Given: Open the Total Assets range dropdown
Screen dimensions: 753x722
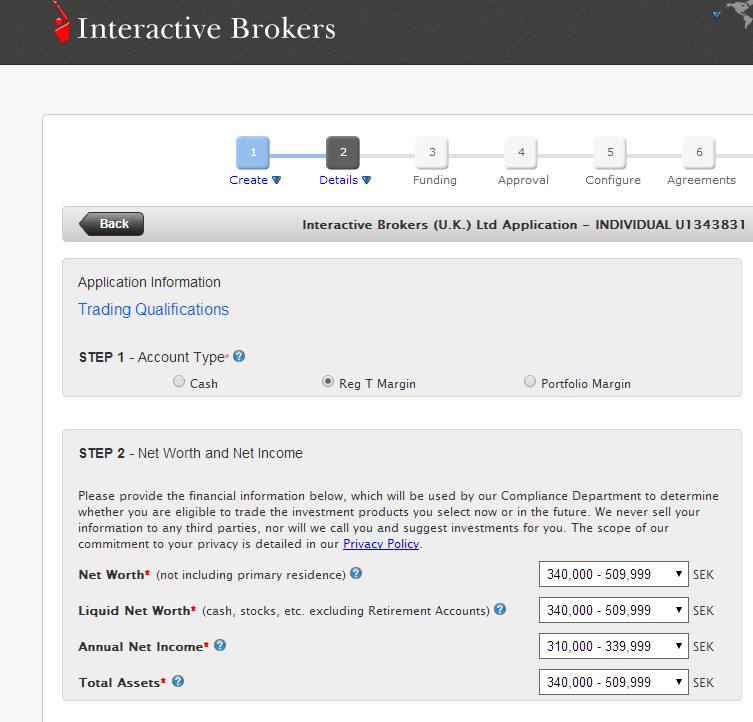Looking at the screenshot, I should [x=614, y=682].
